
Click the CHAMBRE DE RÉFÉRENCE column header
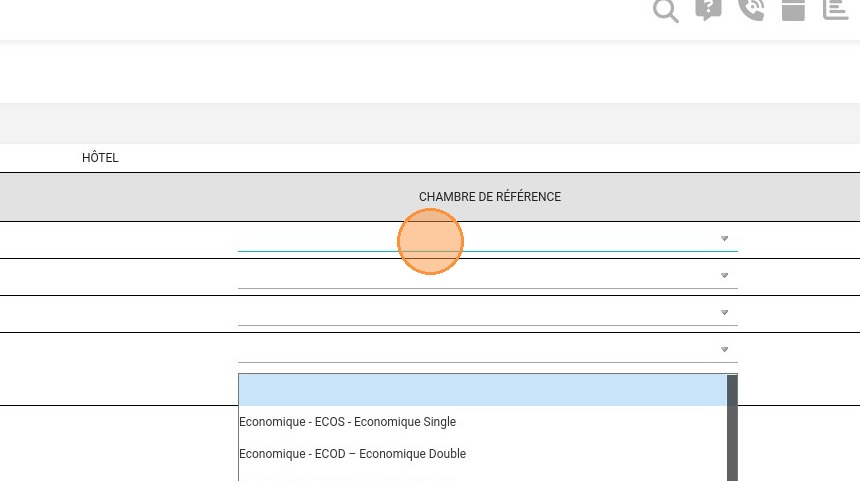[x=490, y=197]
